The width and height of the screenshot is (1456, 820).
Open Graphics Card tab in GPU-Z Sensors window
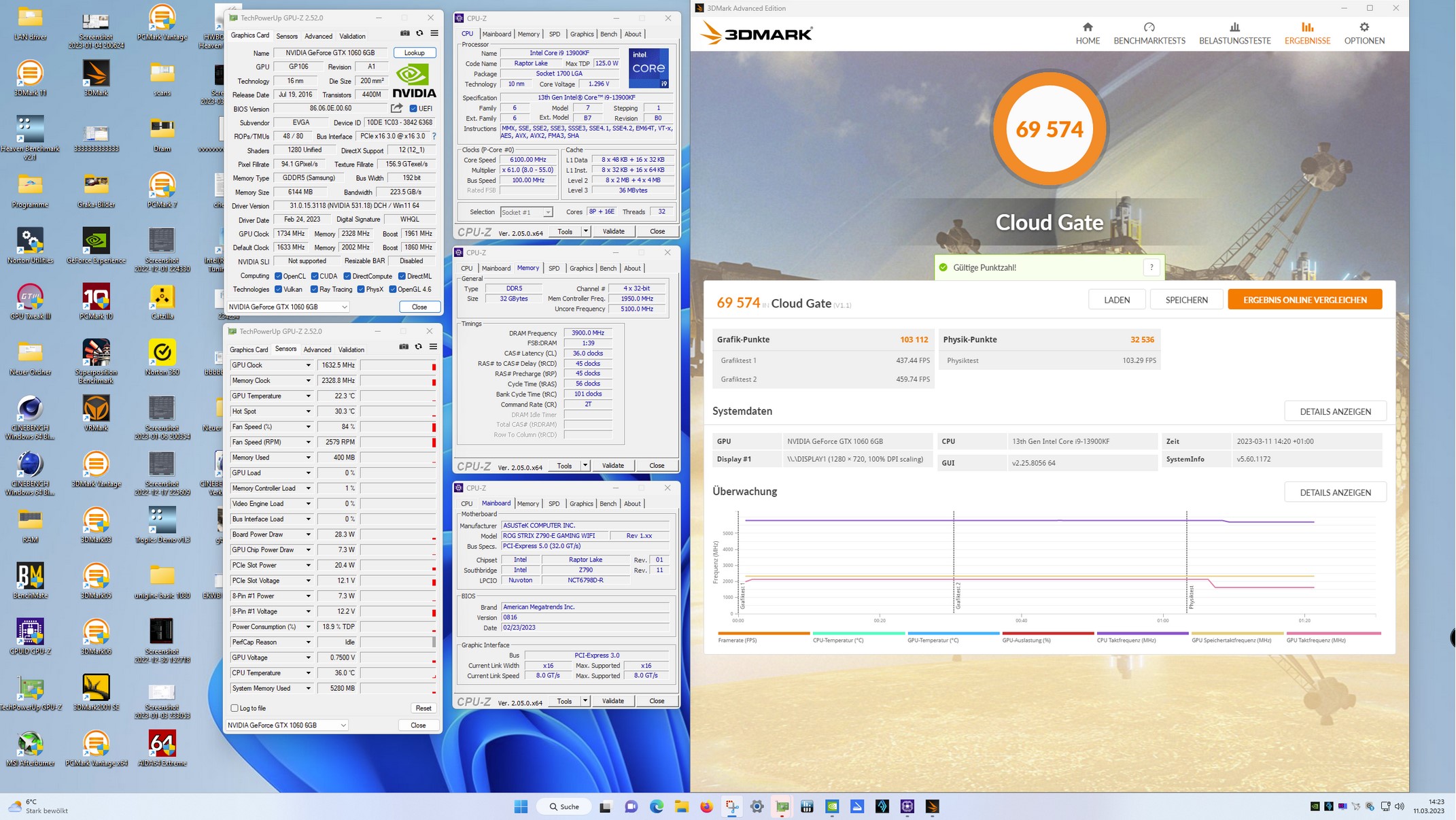pyautogui.click(x=249, y=349)
